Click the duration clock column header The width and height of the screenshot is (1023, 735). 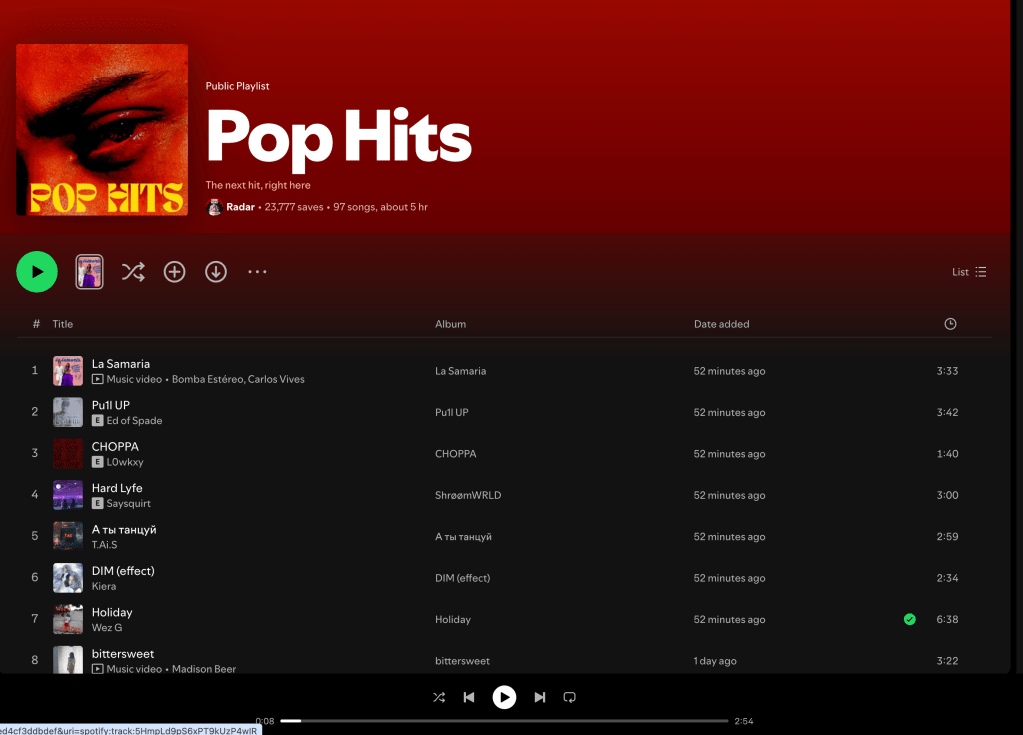pos(951,324)
